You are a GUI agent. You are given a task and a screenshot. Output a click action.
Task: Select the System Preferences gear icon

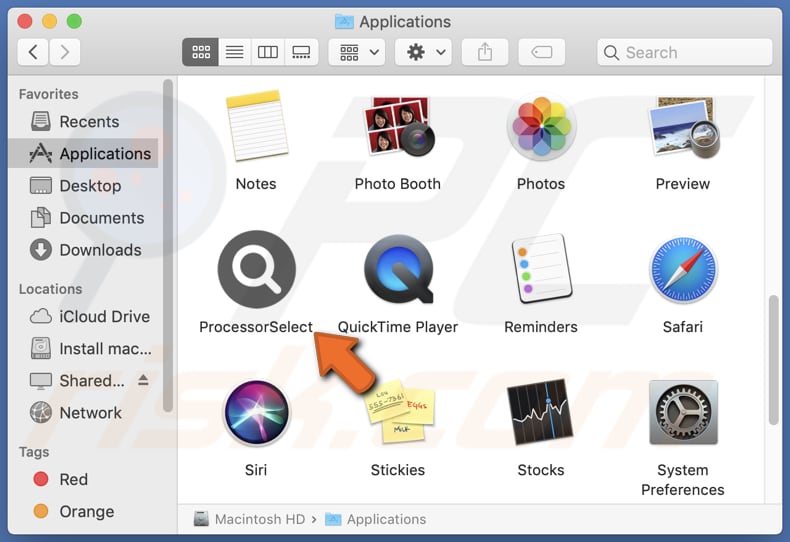coord(683,412)
